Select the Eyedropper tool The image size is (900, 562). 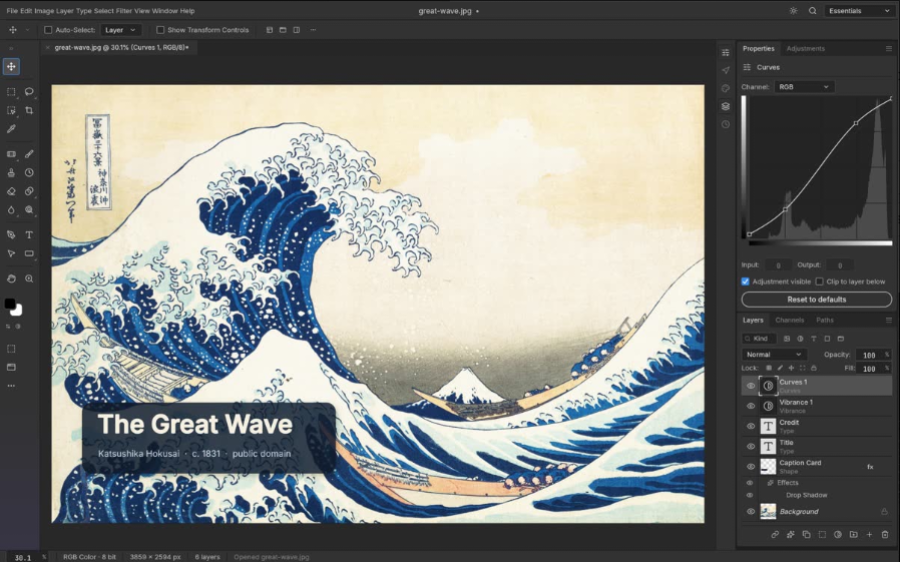11,129
